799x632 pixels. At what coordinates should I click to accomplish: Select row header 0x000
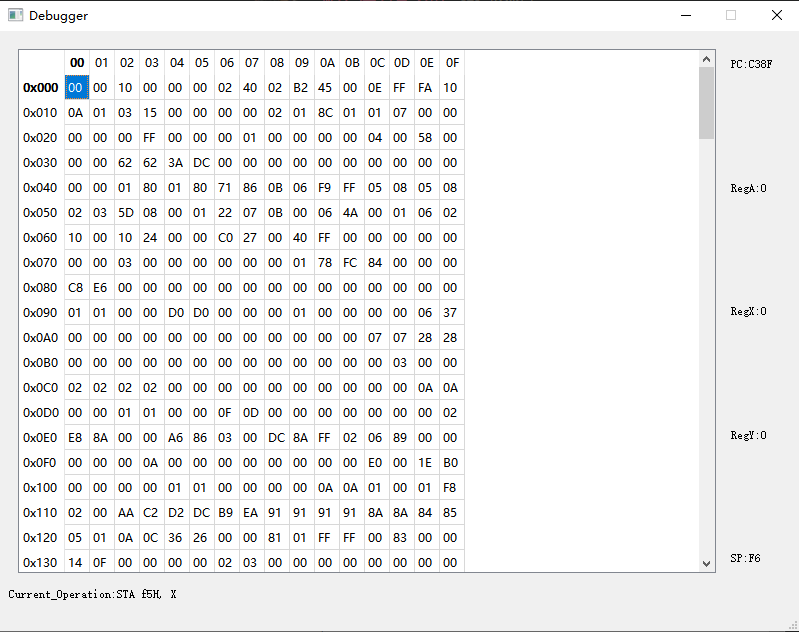(x=42, y=88)
